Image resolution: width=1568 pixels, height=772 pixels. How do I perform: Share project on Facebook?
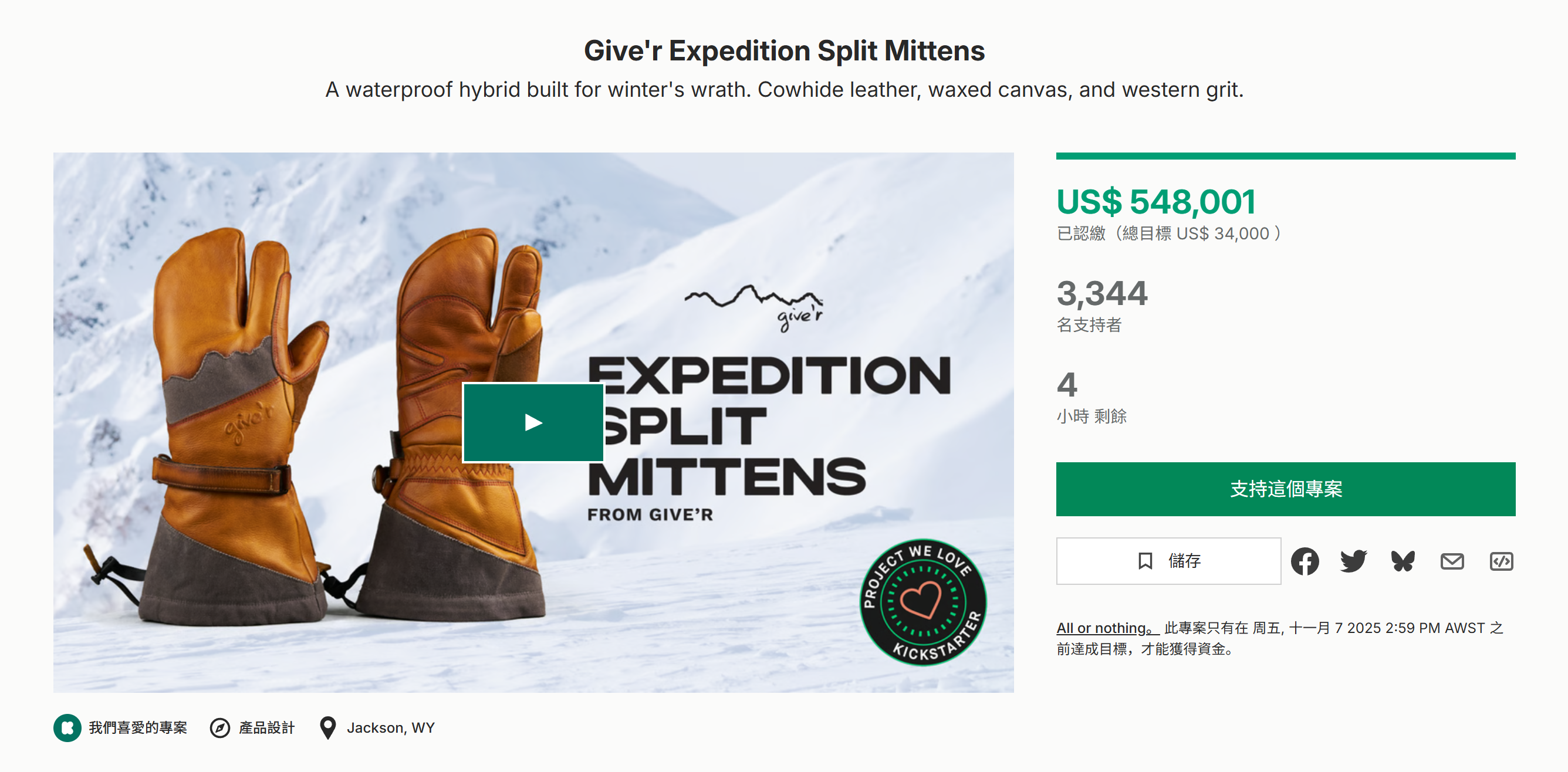pos(1305,561)
